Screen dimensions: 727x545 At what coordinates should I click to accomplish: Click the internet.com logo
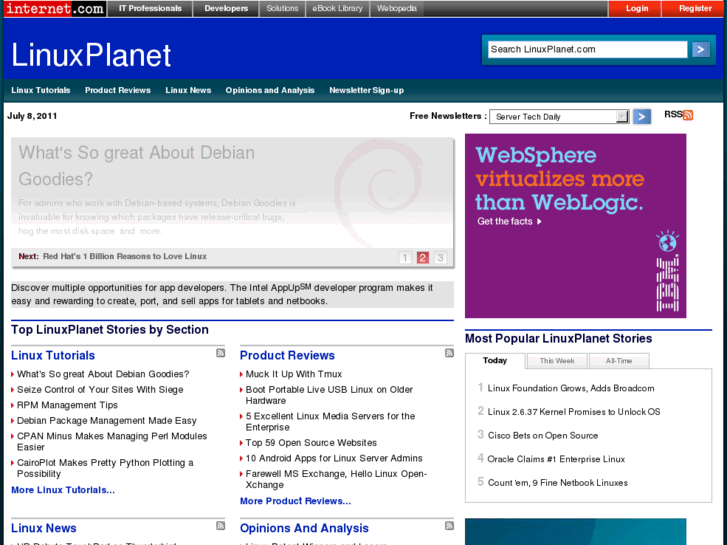click(55, 8)
